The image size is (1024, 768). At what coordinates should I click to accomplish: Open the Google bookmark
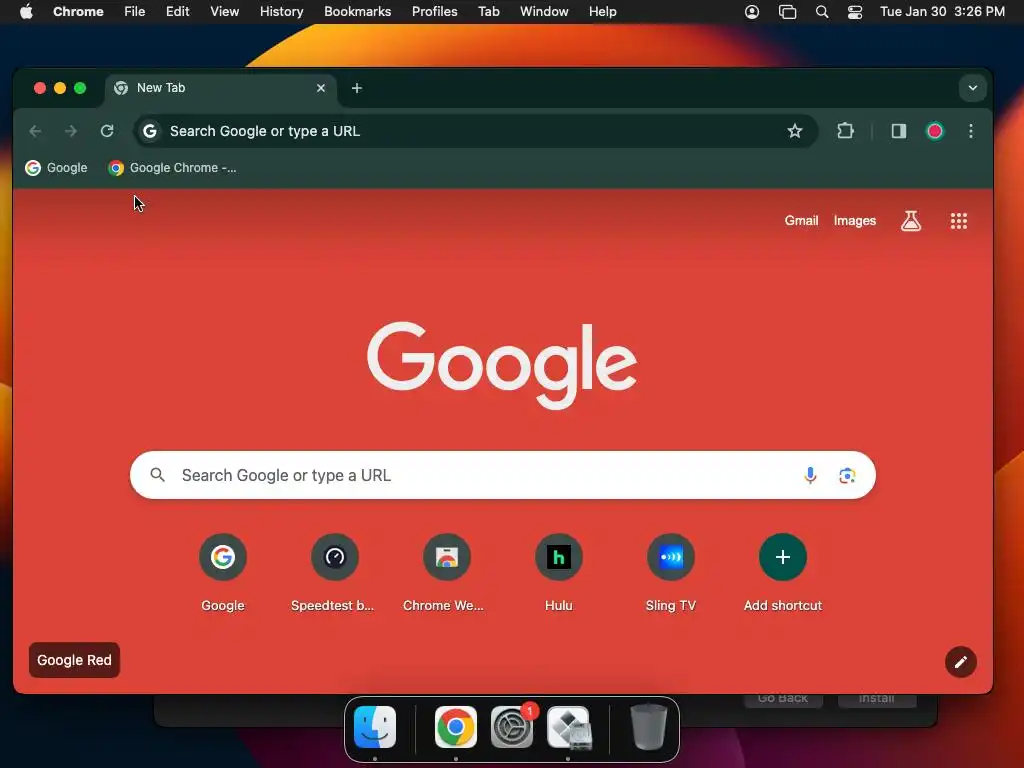(56, 168)
